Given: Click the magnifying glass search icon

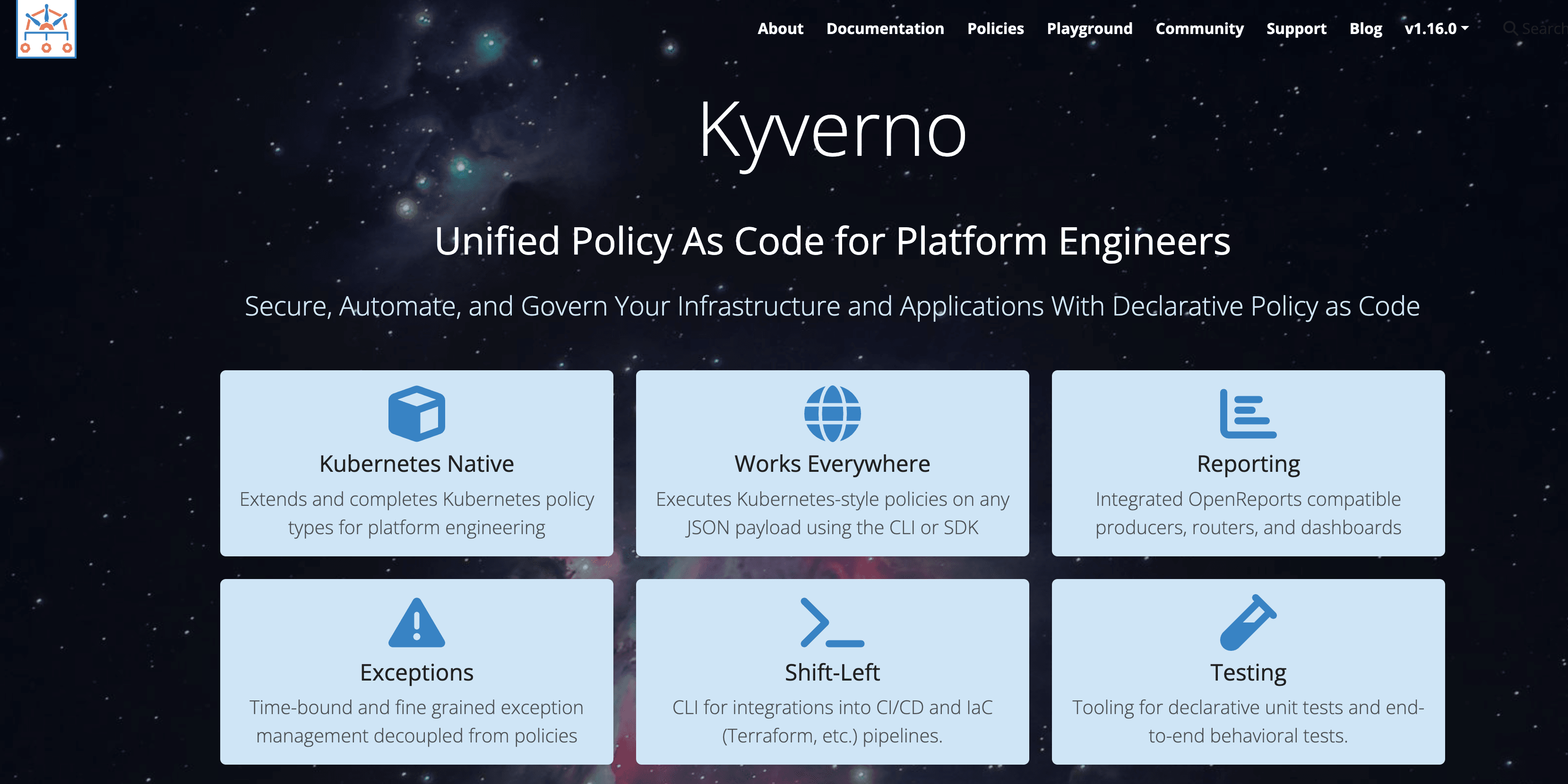Looking at the screenshot, I should tap(1510, 28).
